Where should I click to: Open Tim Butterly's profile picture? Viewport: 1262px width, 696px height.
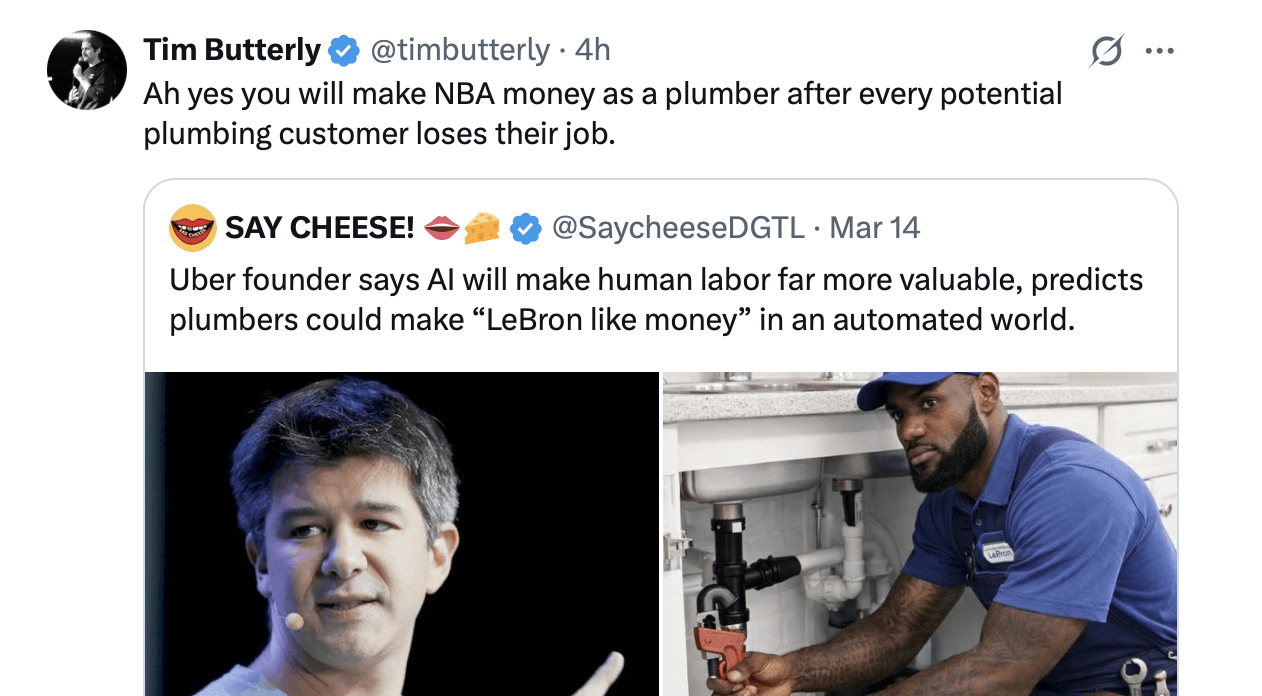tap(87, 69)
